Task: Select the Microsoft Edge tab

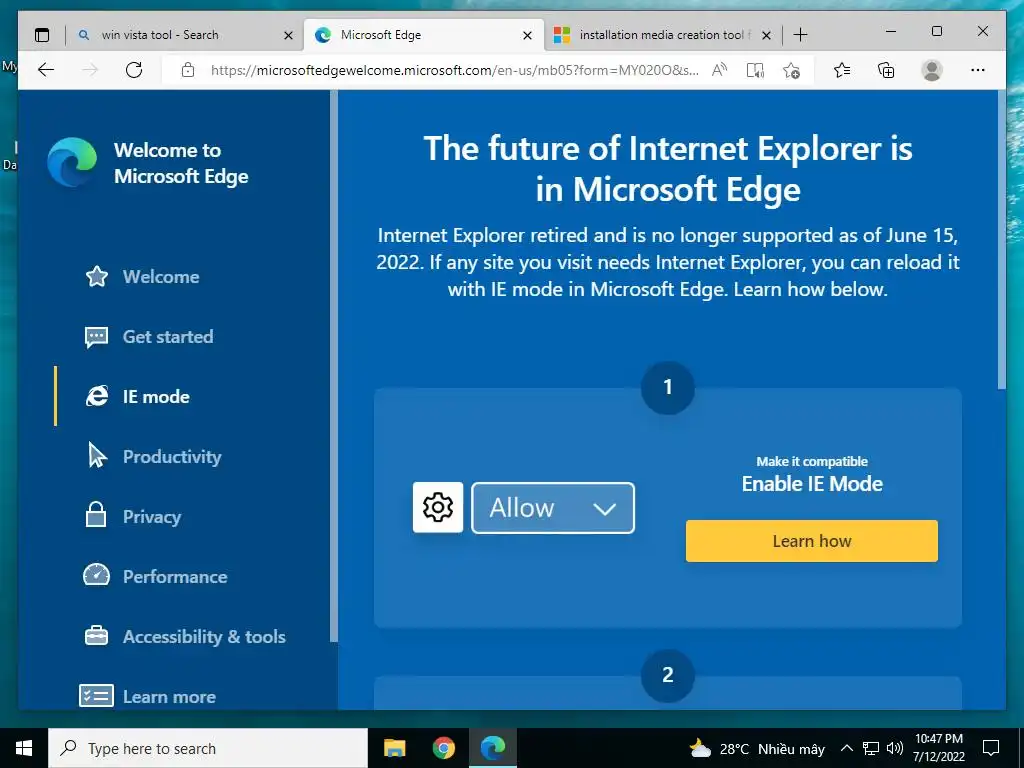Action: [x=424, y=35]
